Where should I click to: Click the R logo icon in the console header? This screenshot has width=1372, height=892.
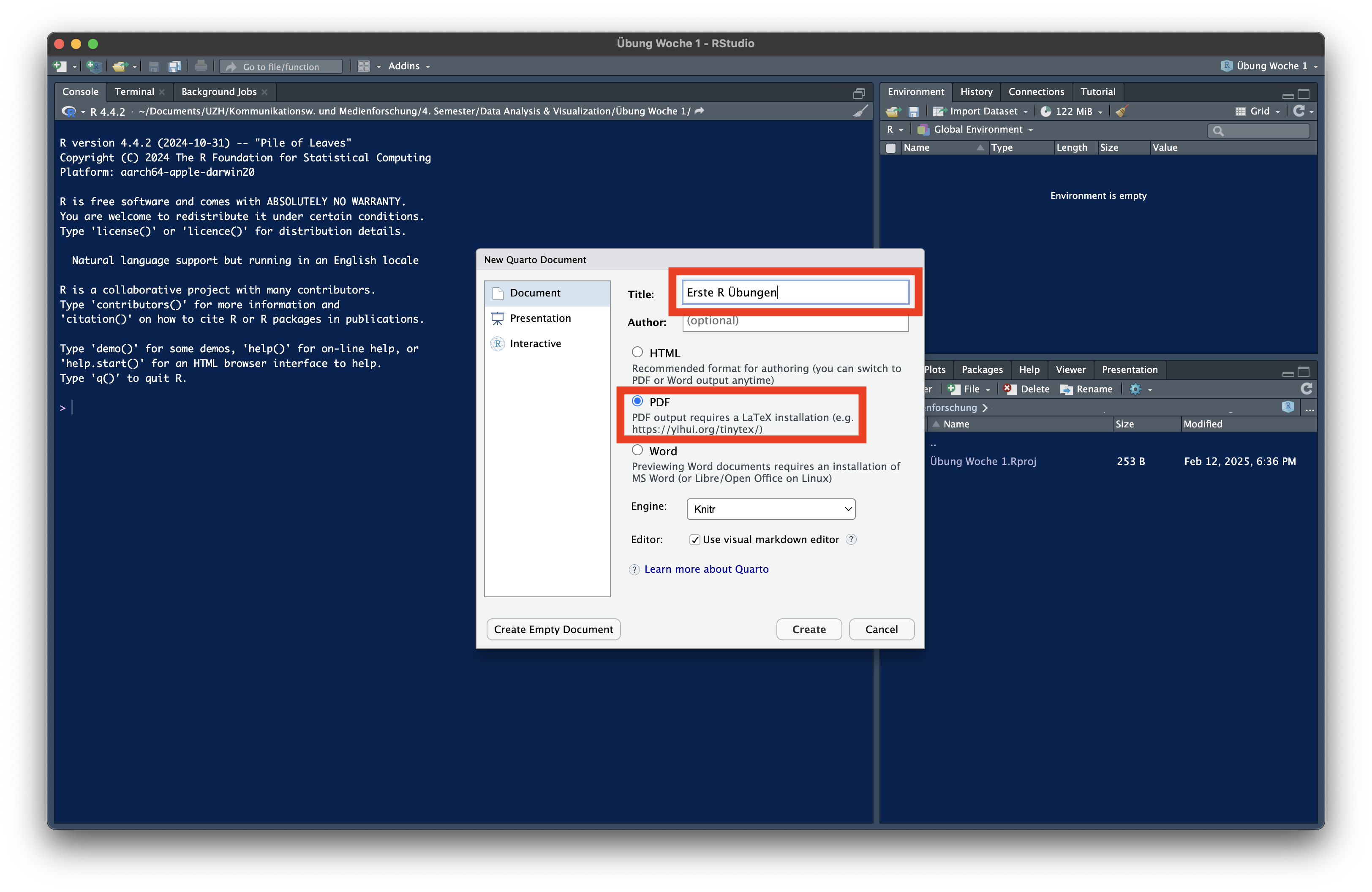tap(69, 111)
